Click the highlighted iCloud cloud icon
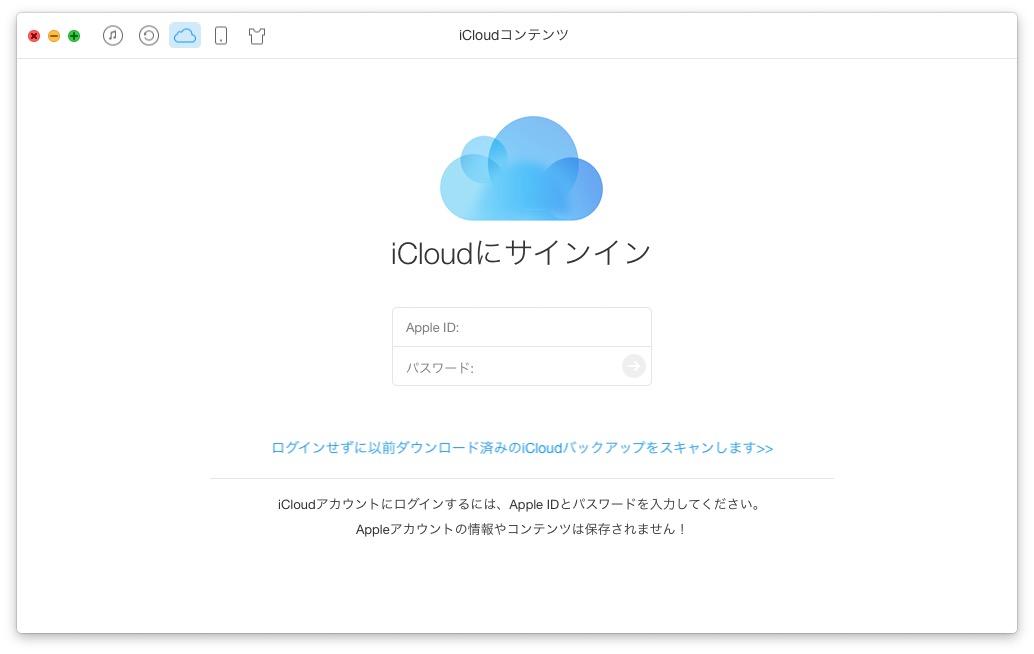This screenshot has width=1034, height=654. click(184, 35)
